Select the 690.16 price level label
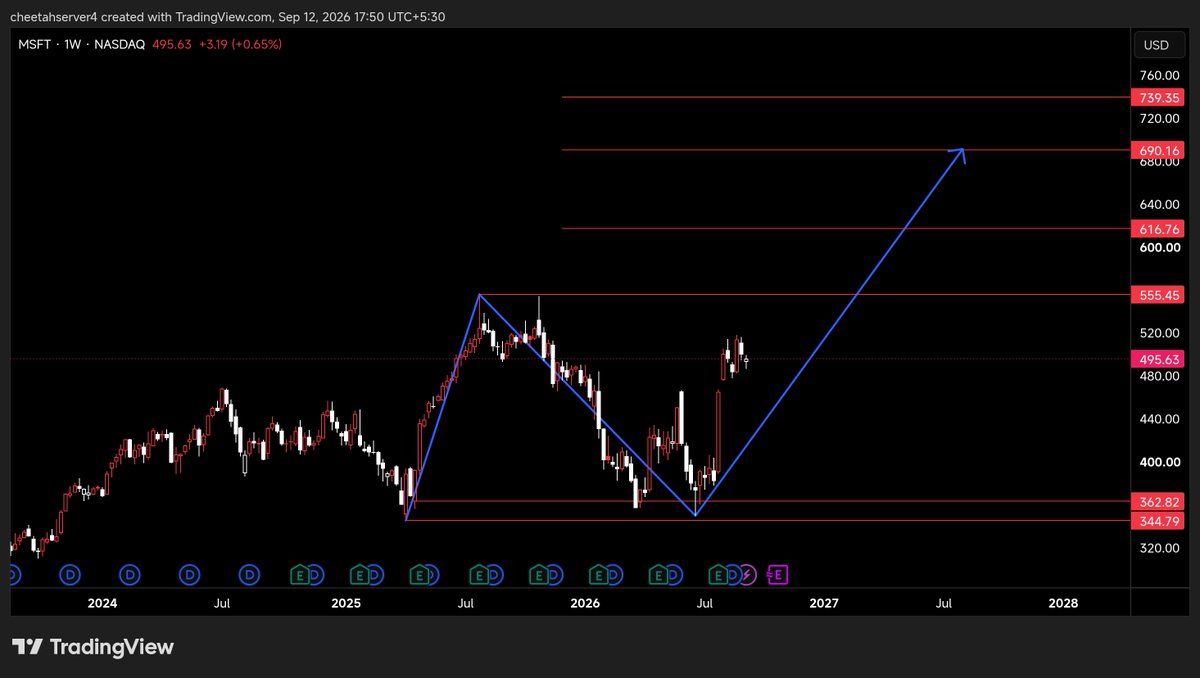Viewport: 1200px width, 678px height. click(1160, 150)
